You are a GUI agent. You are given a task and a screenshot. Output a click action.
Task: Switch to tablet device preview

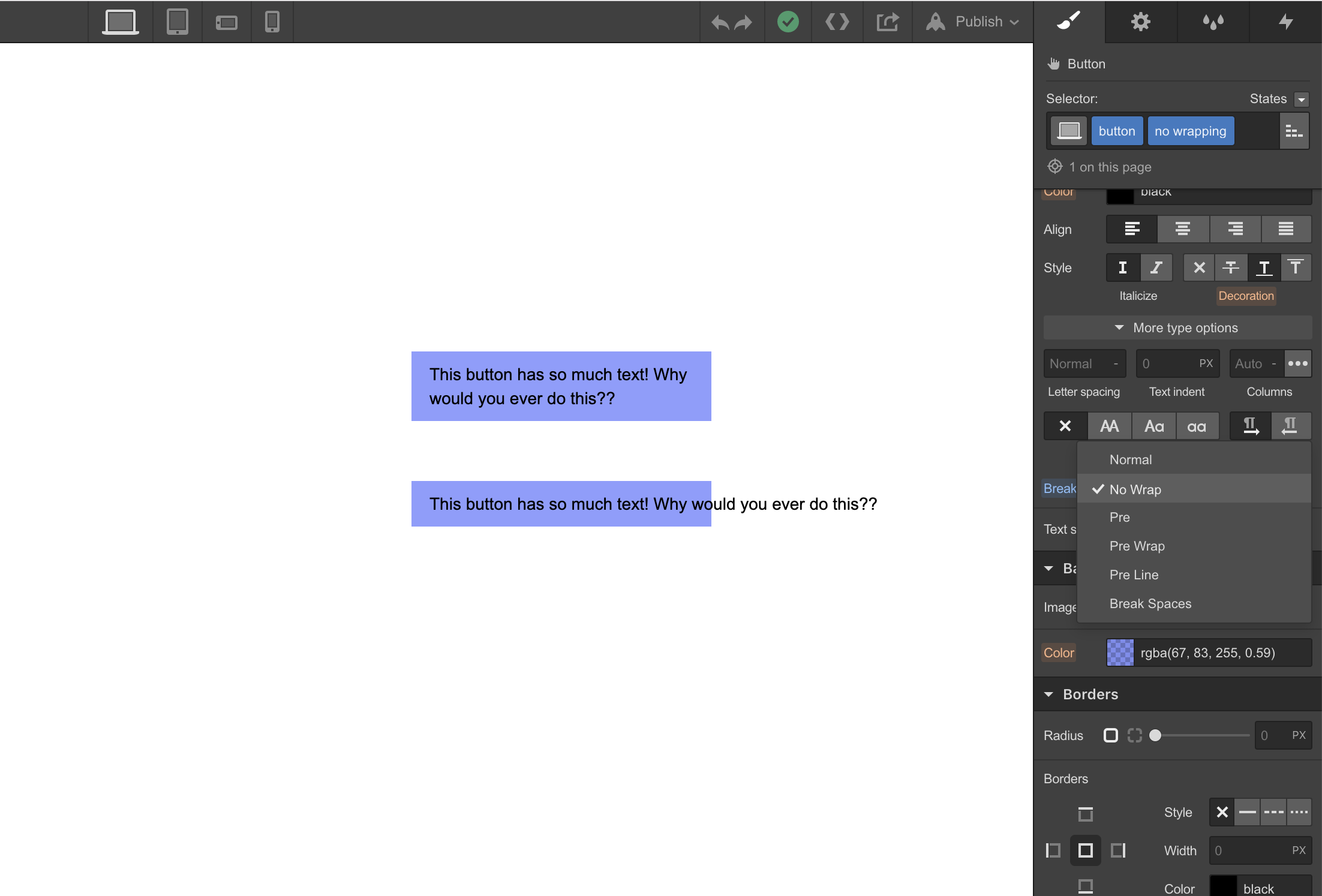pyautogui.click(x=177, y=22)
